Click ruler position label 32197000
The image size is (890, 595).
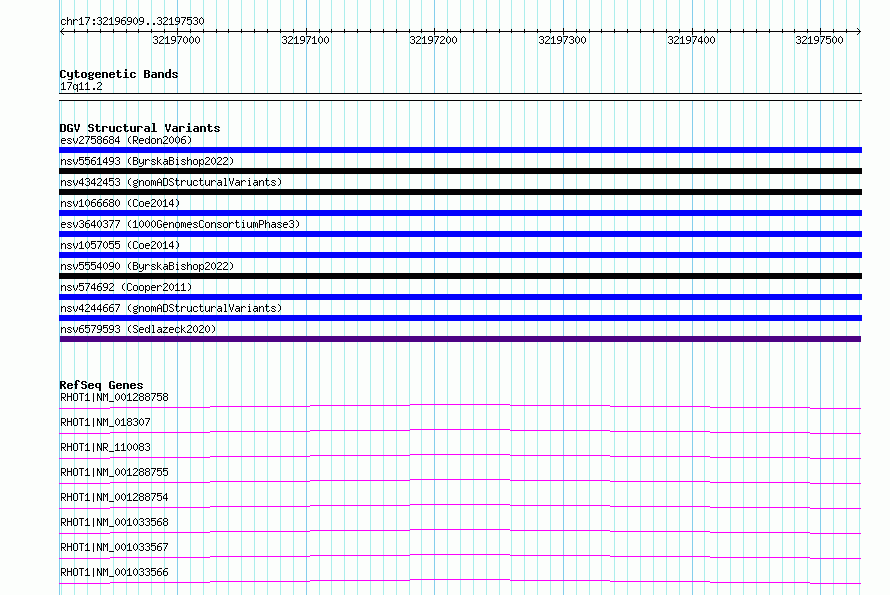coord(177,40)
